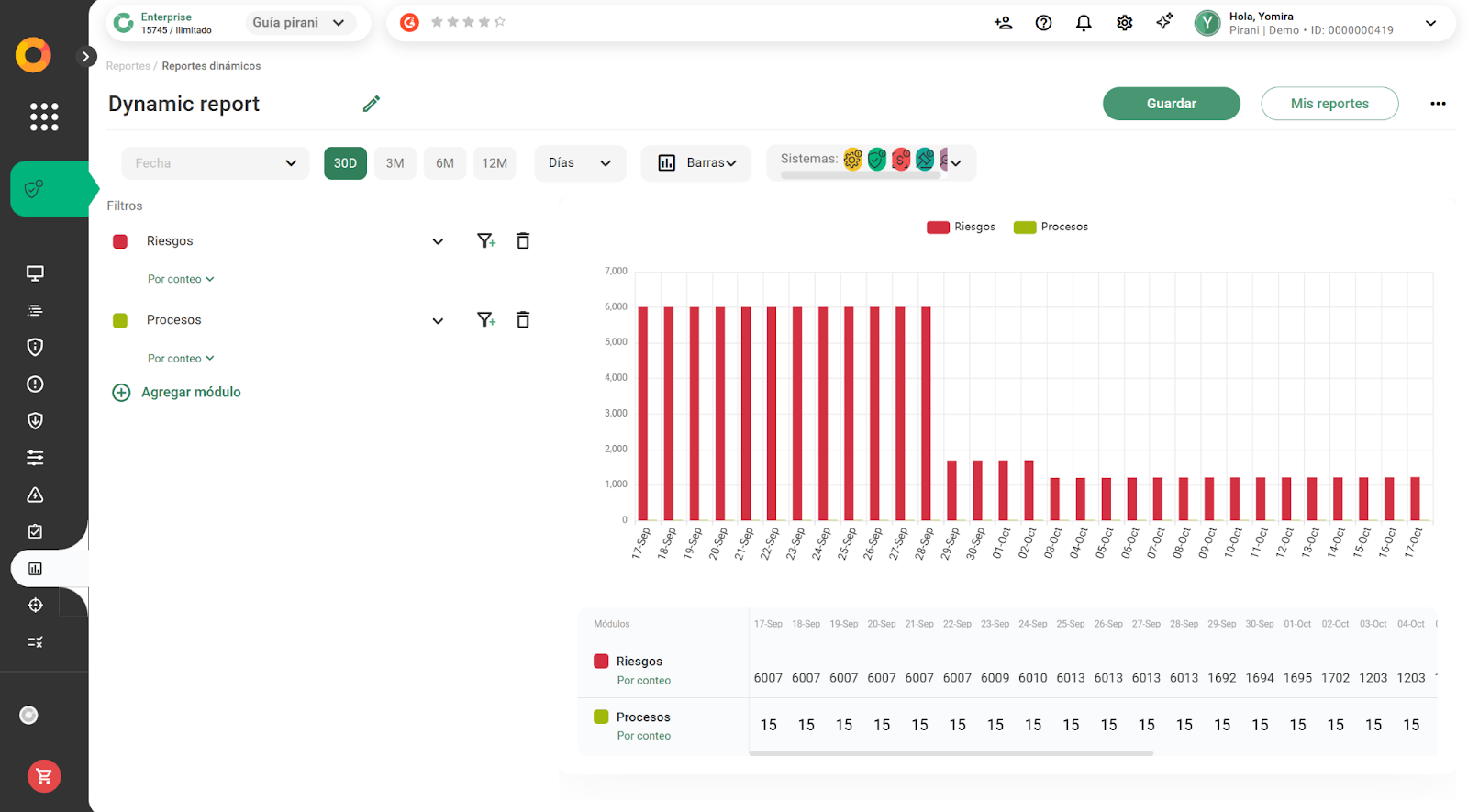The height and width of the screenshot is (812, 1468).
Task: Open the settings gear in top bar
Action: click(x=1124, y=23)
